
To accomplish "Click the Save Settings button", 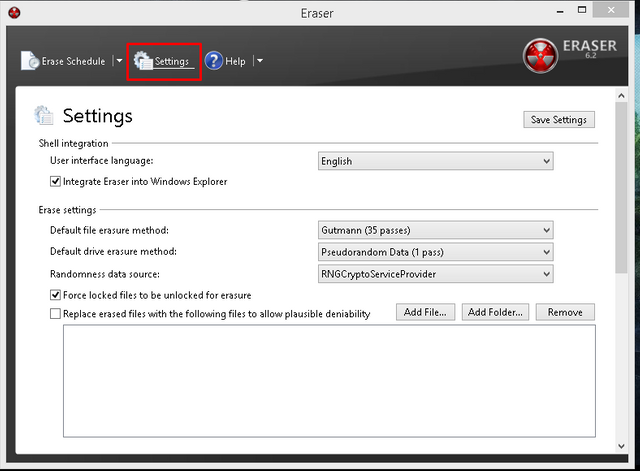I will [559, 120].
